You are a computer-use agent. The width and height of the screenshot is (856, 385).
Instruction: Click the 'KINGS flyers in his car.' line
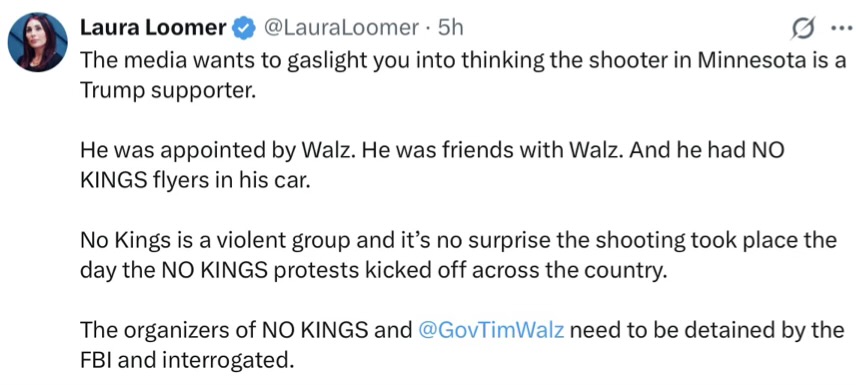[x=195, y=180]
